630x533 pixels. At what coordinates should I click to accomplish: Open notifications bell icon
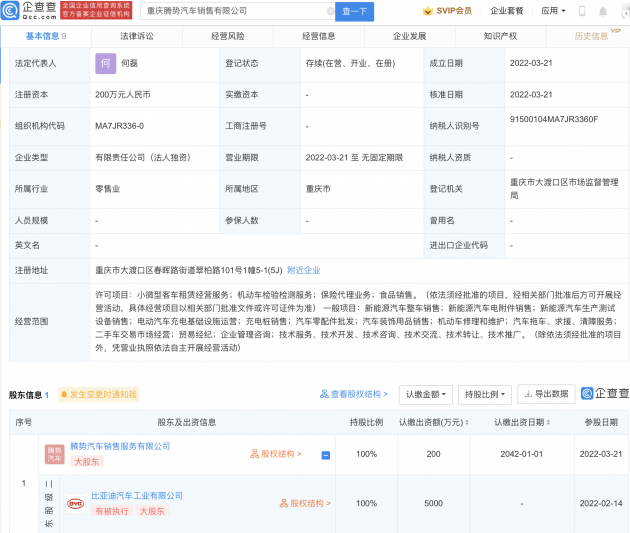[x=603, y=11]
